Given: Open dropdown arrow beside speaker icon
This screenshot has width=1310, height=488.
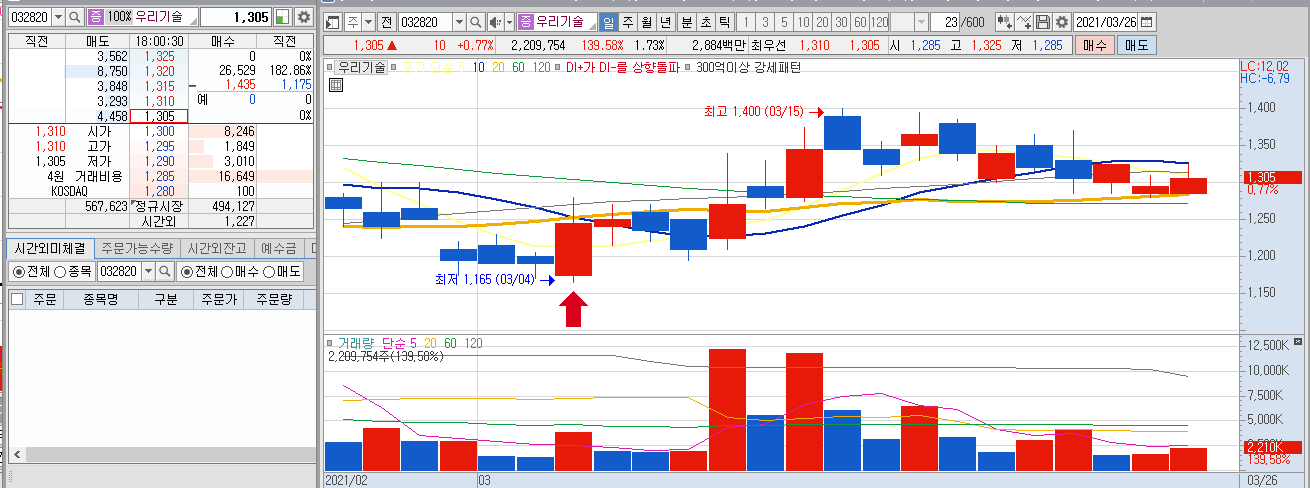Looking at the screenshot, I should [509, 22].
